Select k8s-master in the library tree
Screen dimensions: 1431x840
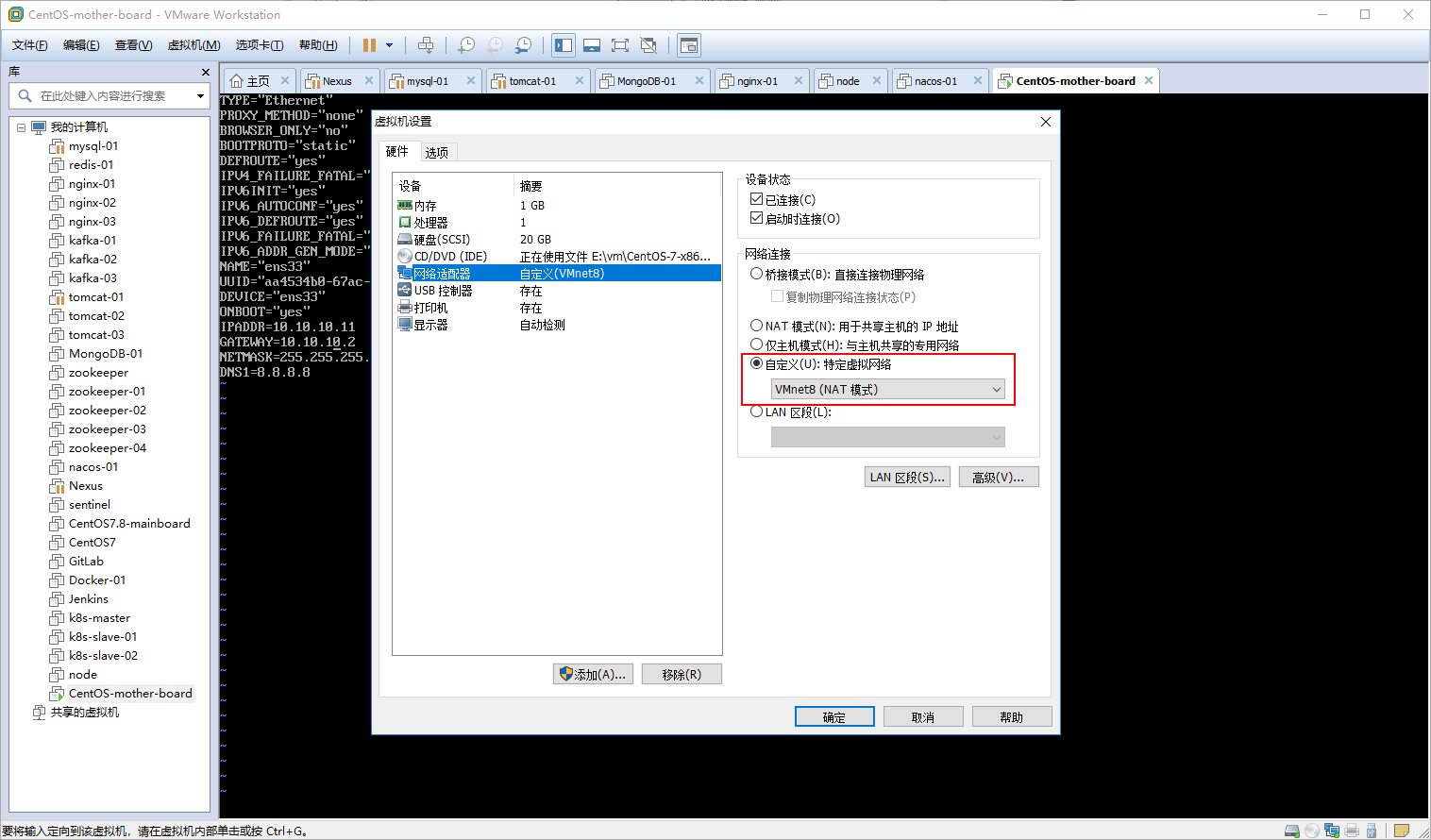[99, 617]
